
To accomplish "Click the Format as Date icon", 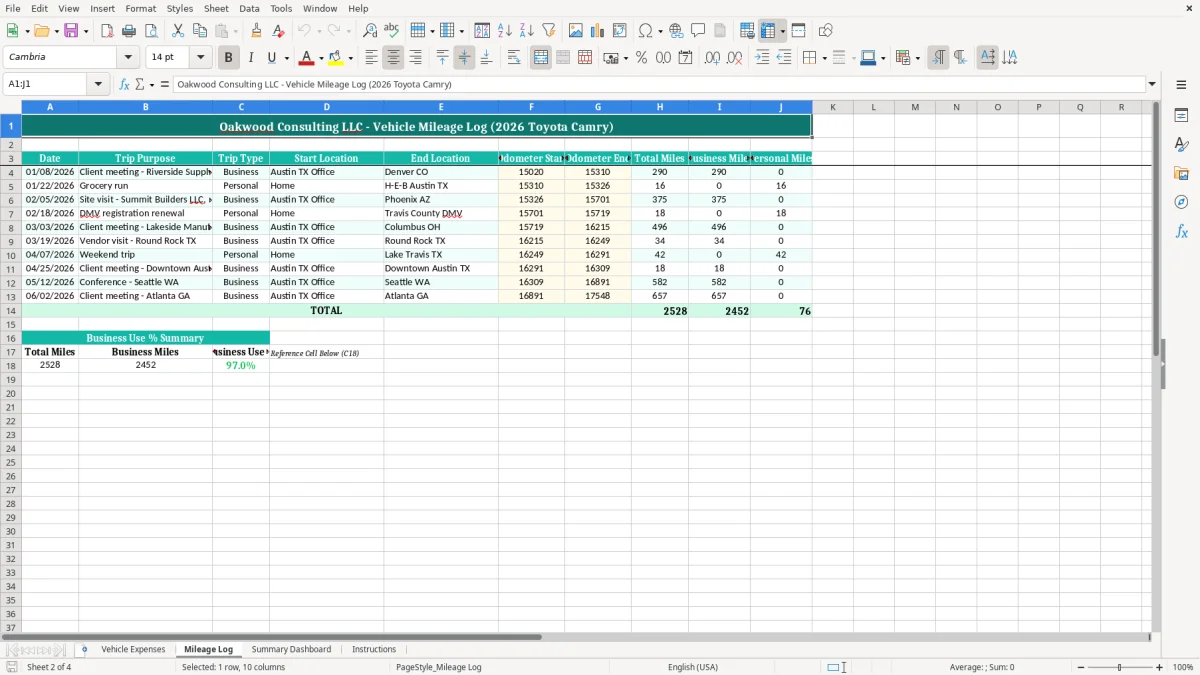I will click(686, 58).
